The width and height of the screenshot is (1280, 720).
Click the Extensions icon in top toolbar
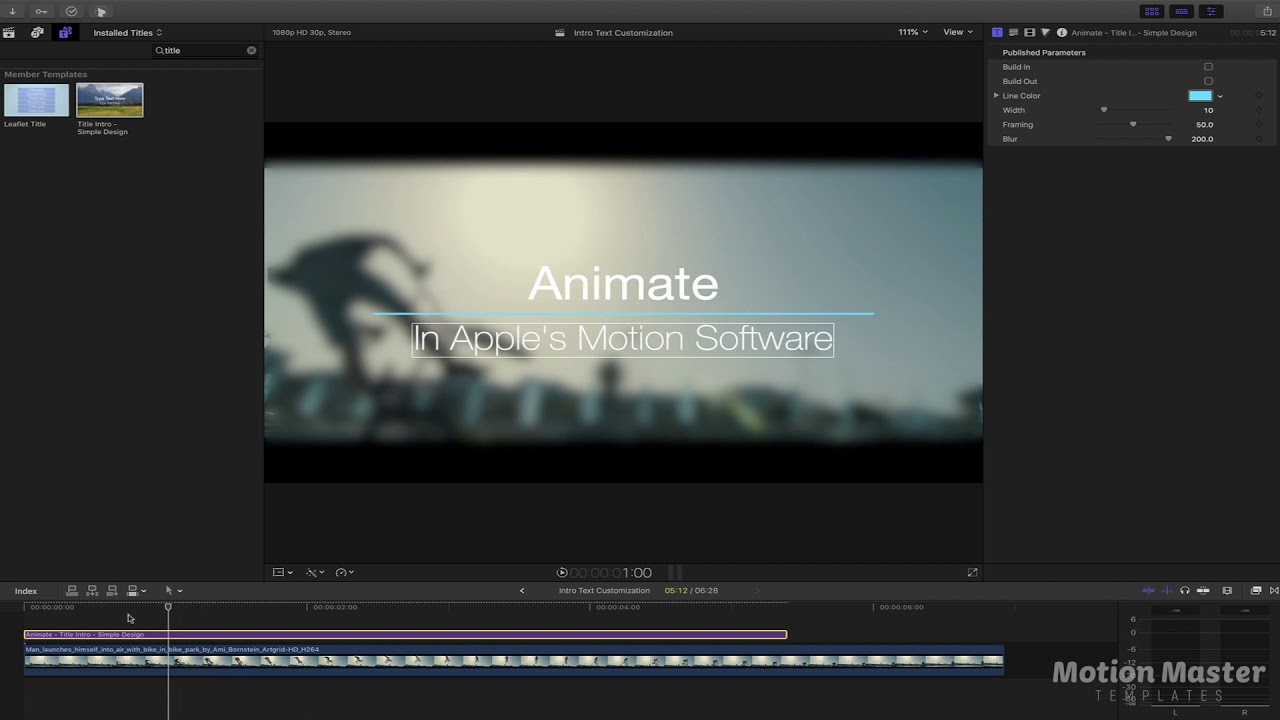pos(101,12)
